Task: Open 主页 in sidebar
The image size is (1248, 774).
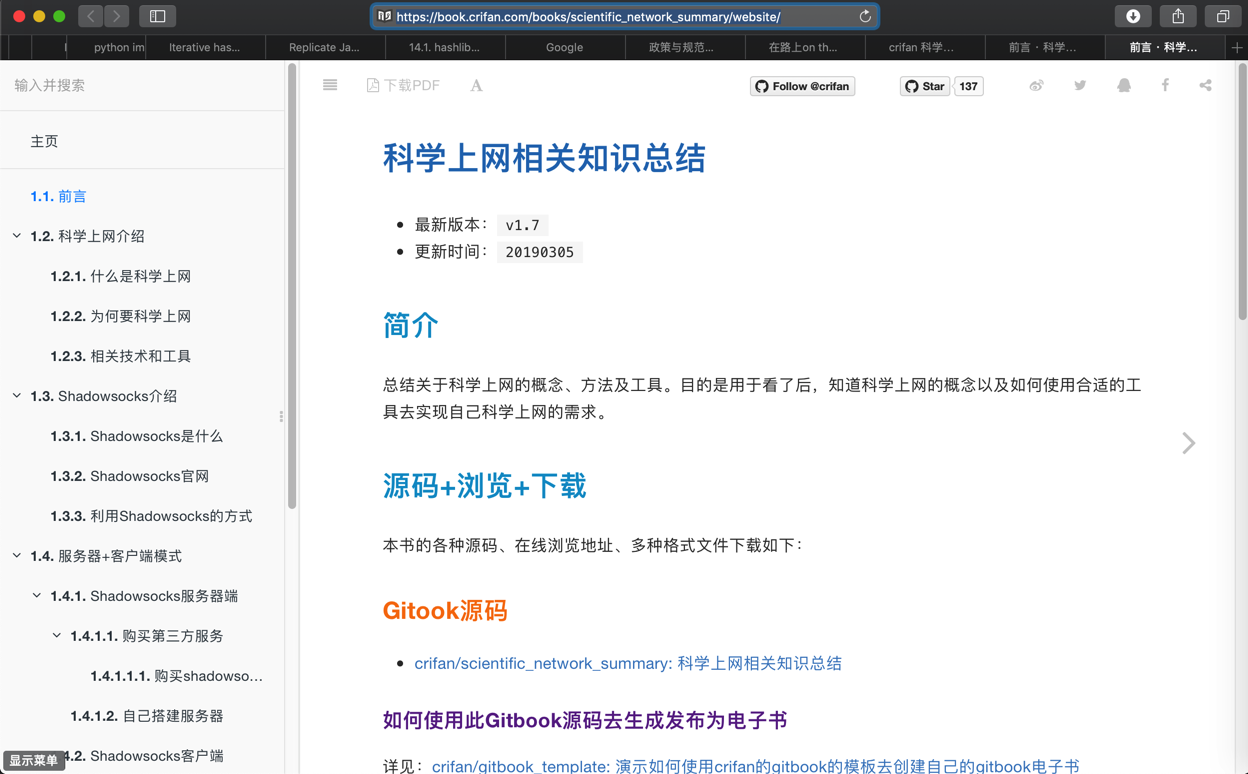Action: click(44, 141)
